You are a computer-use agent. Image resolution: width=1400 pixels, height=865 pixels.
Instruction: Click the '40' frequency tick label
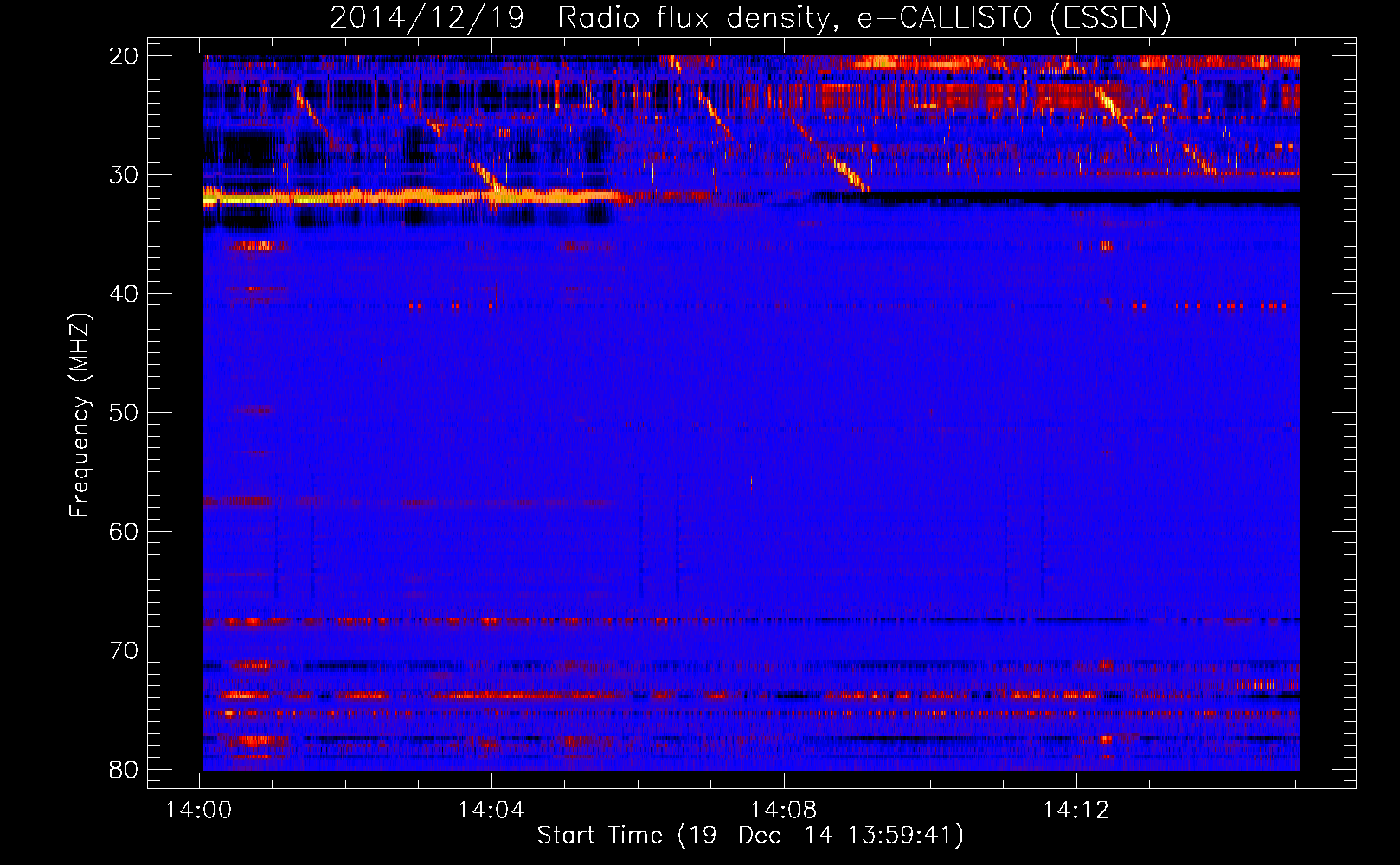coord(125,294)
